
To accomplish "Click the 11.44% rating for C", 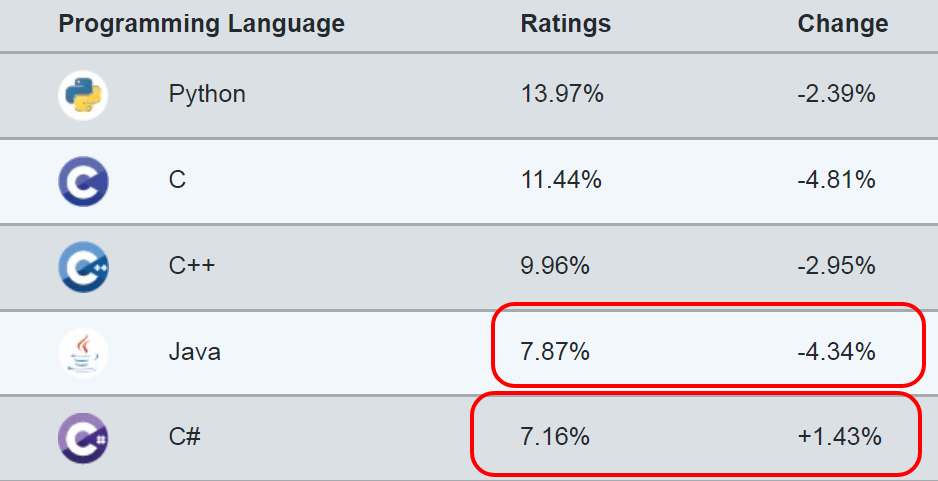I will pos(561,181).
